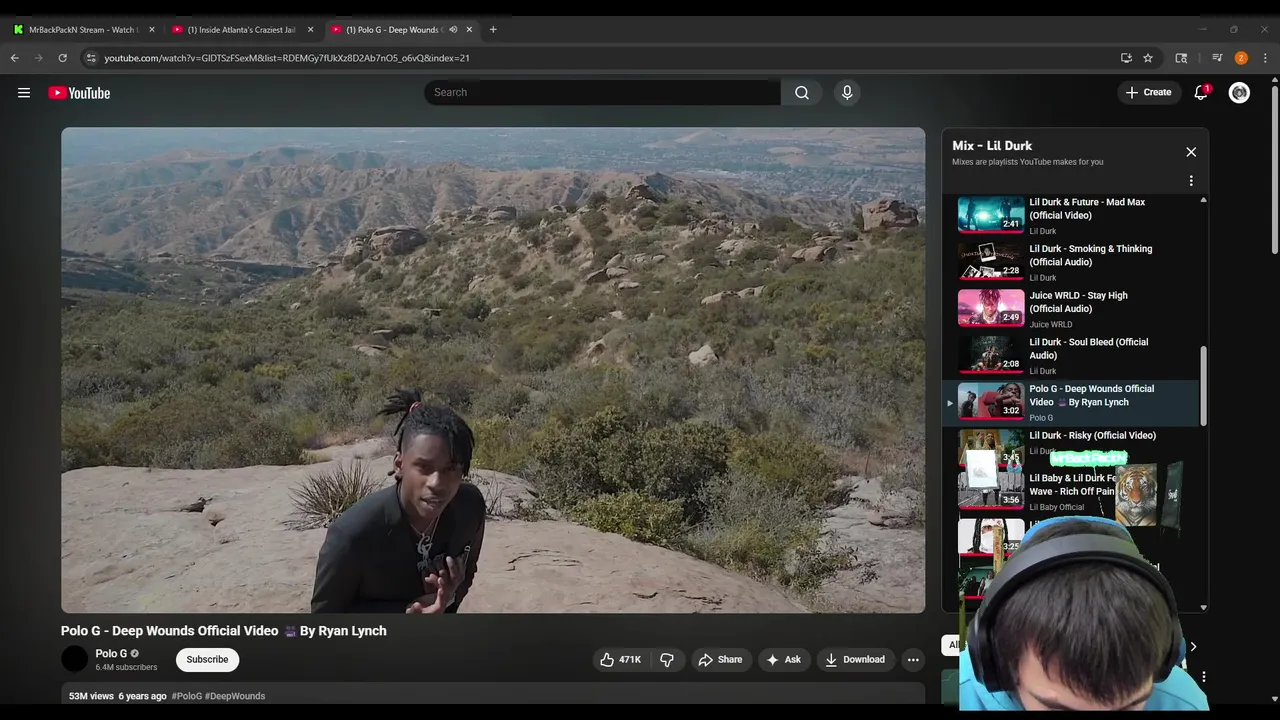This screenshot has width=1280, height=720.
Task: Open Polo G channel name link
Action: point(111,653)
